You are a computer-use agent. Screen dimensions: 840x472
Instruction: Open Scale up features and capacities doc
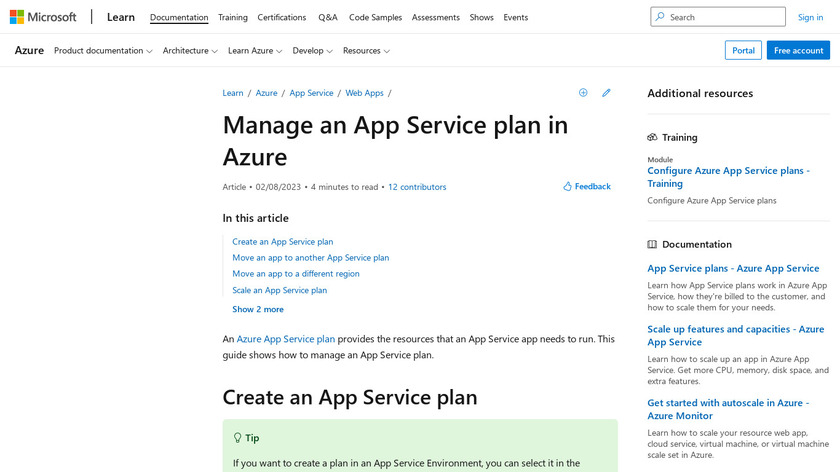click(736, 335)
